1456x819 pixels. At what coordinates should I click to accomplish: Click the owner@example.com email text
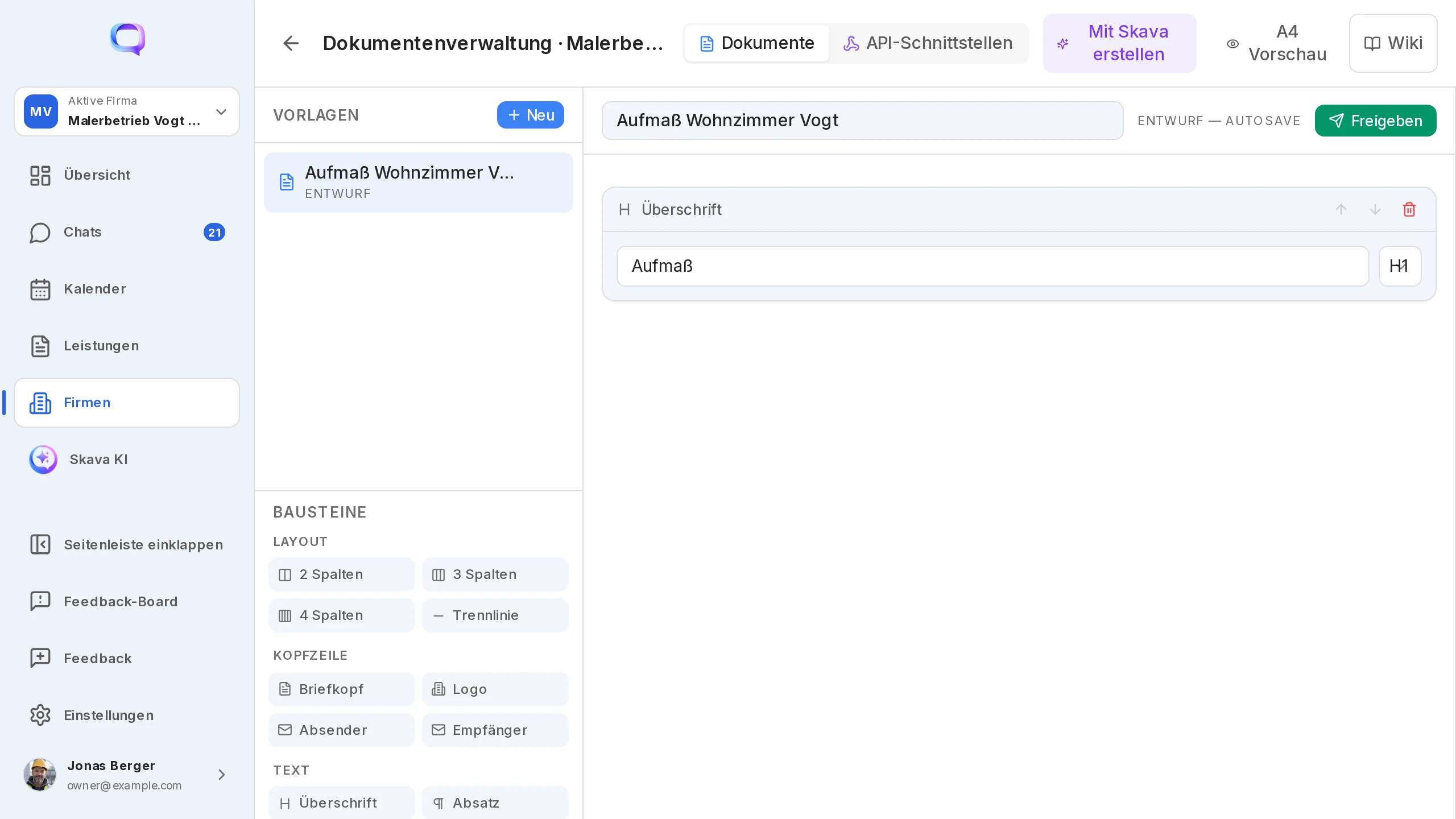pyautogui.click(x=124, y=785)
